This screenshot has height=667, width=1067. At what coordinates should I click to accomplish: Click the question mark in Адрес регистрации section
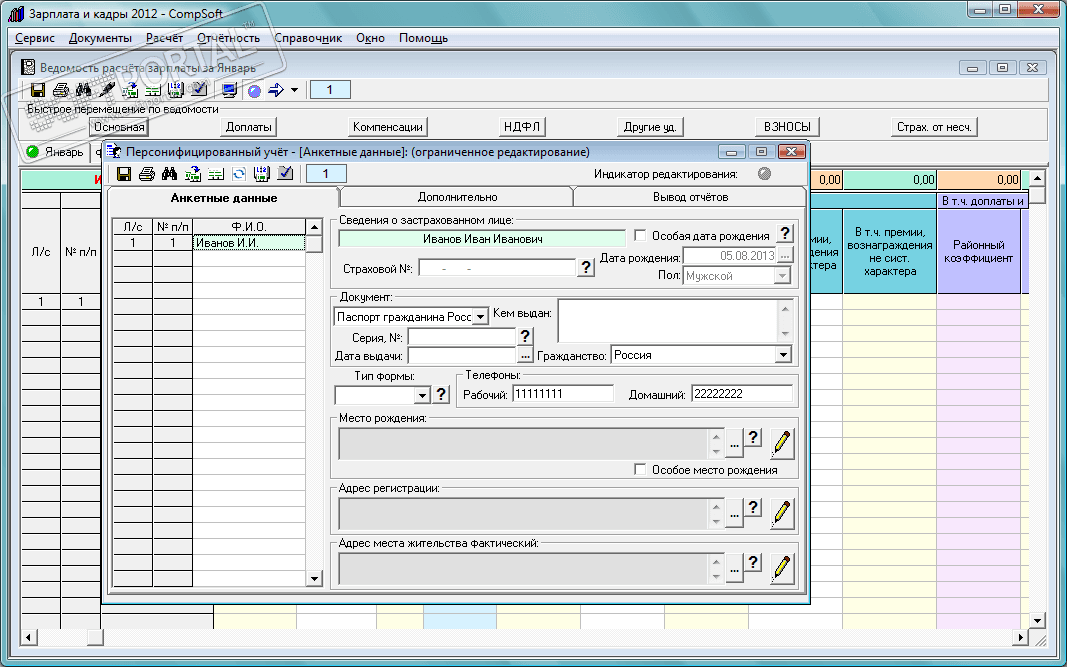[753, 507]
